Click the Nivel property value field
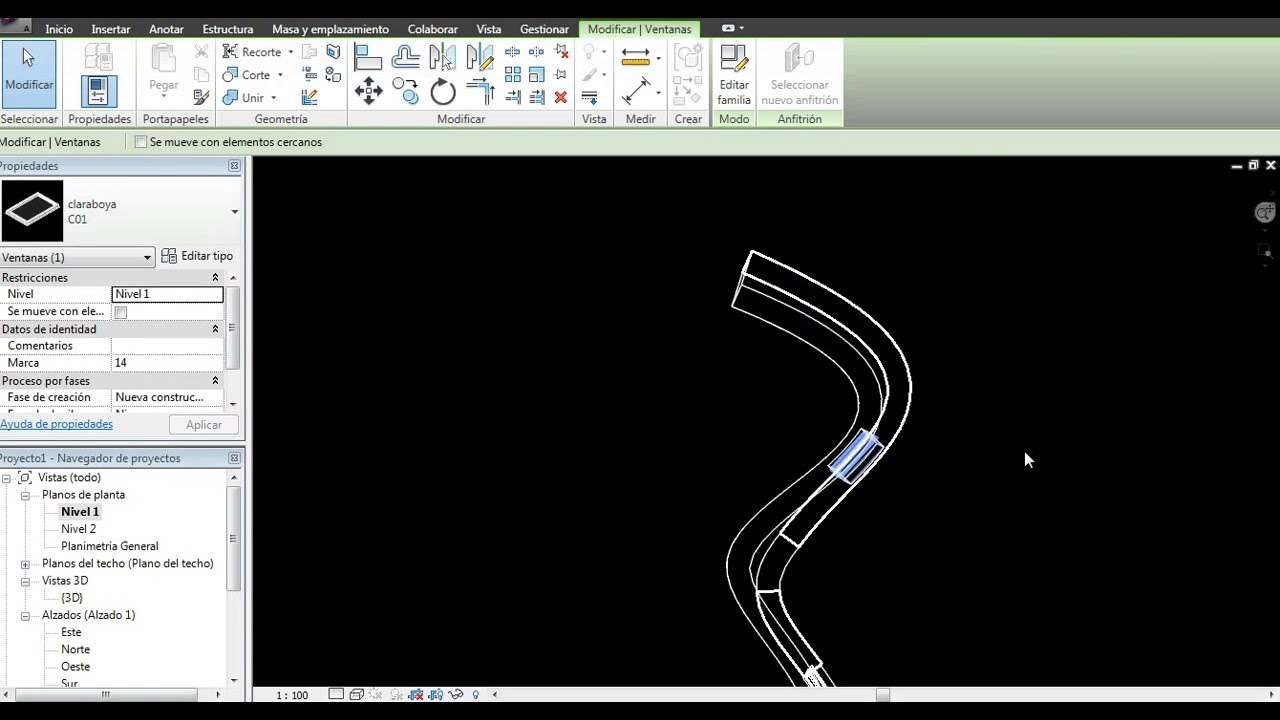The height and width of the screenshot is (720, 1280). [x=167, y=294]
